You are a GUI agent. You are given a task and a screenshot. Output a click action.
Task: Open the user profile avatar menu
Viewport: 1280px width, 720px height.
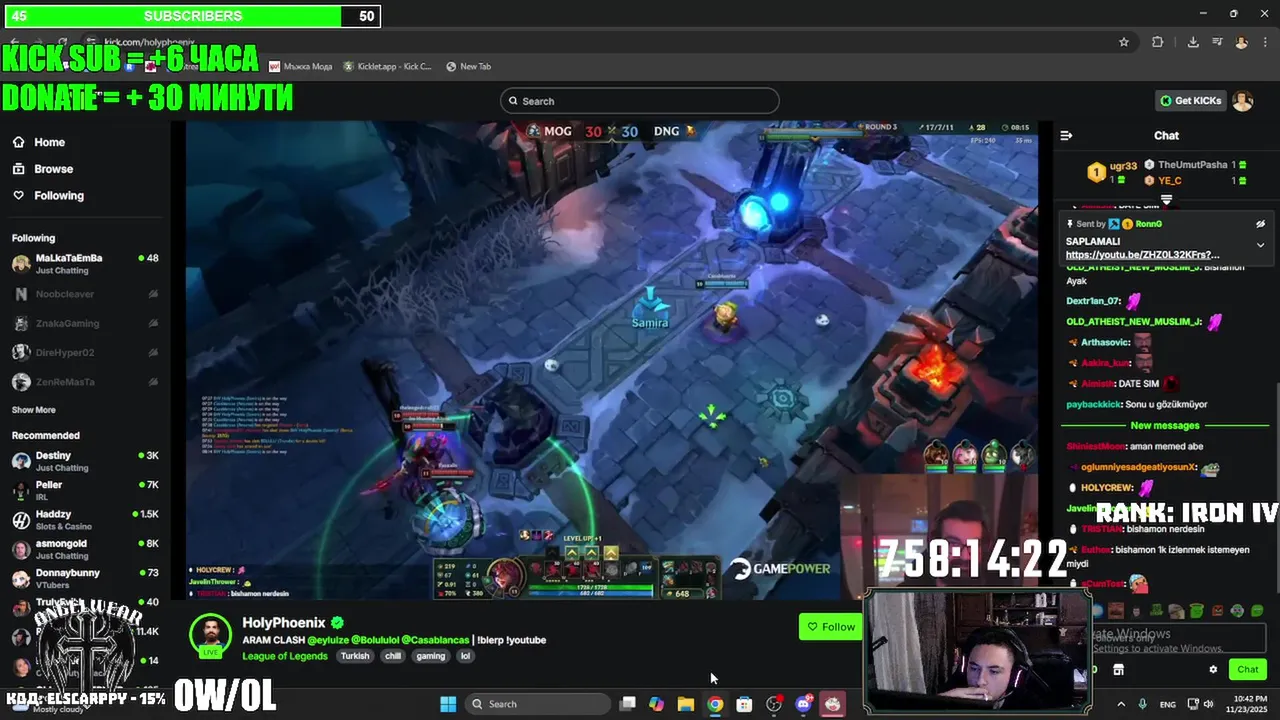pos(1242,101)
